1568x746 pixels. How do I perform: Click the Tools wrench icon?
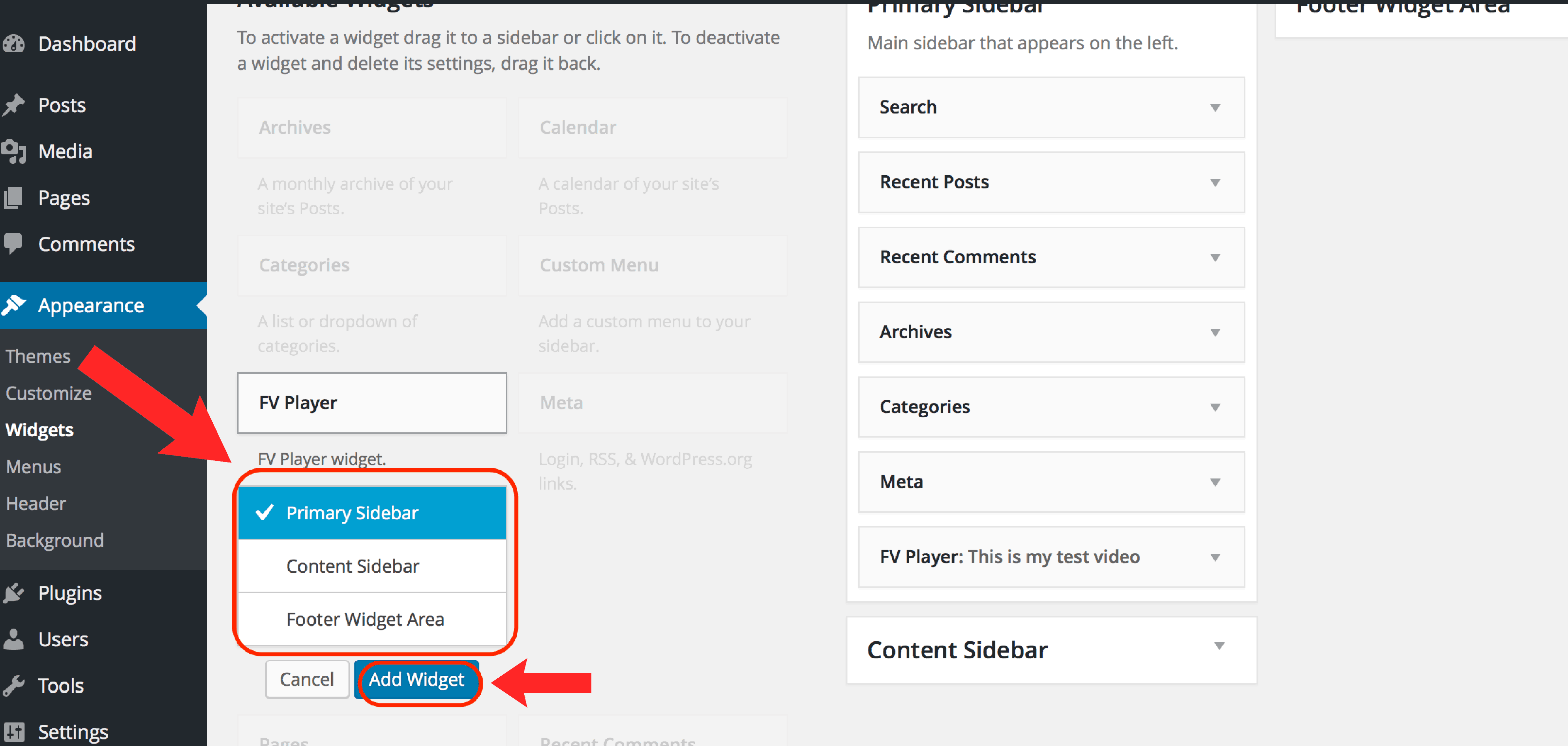[13, 685]
